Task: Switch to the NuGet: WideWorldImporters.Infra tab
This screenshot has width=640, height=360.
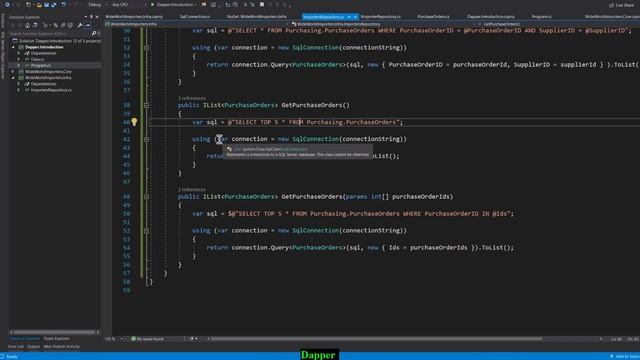Action: [257, 17]
